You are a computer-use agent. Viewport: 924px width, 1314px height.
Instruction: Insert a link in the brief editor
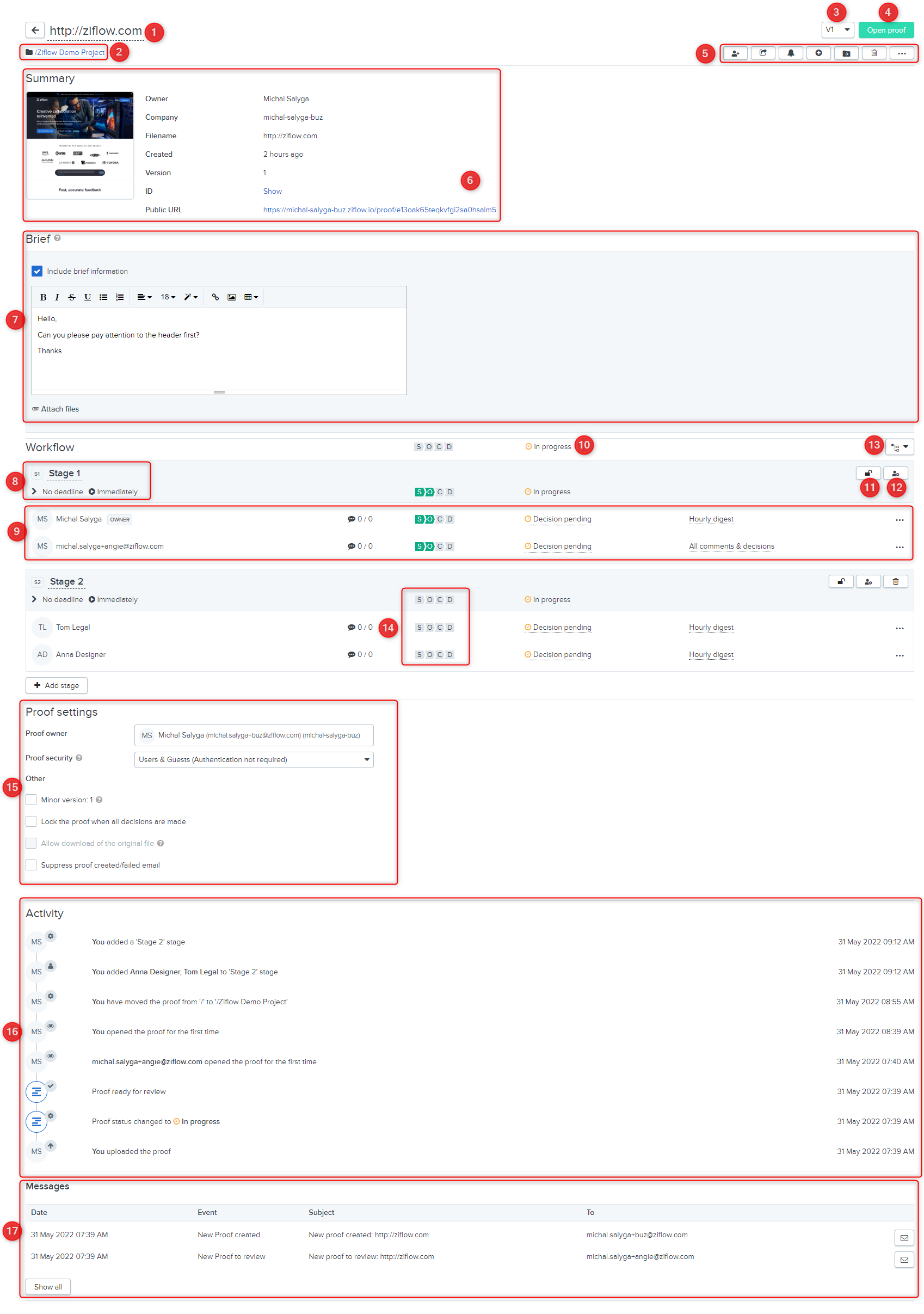[x=215, y=297]
